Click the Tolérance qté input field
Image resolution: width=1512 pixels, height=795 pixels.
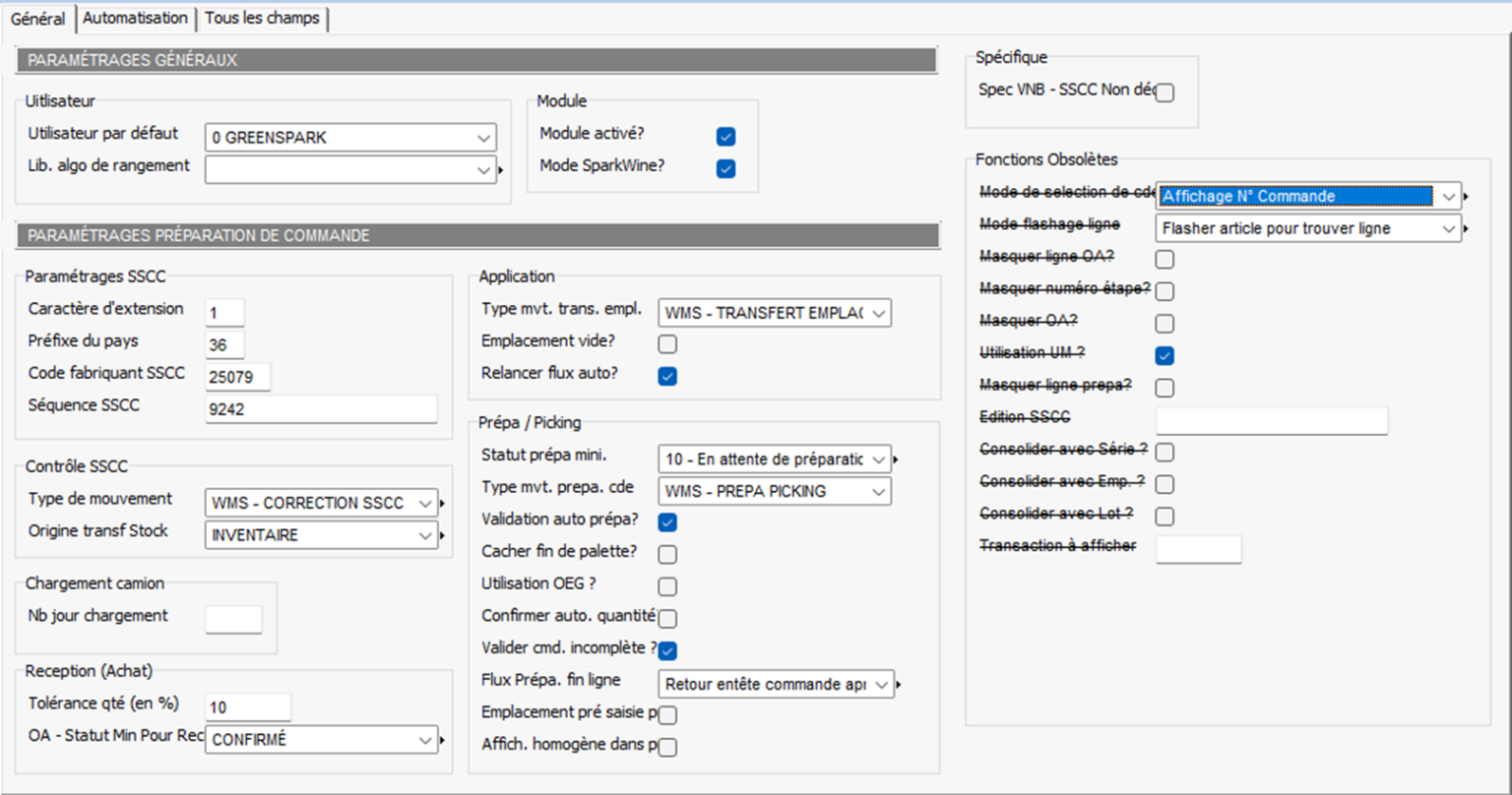pyautogui.click(x=248, y=706)
